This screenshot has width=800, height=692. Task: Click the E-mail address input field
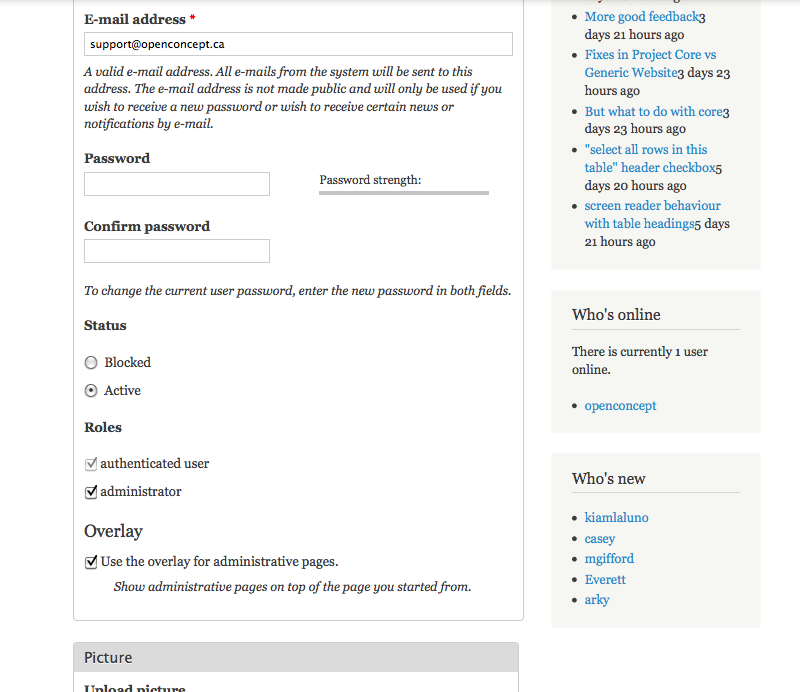pos(298,44)
